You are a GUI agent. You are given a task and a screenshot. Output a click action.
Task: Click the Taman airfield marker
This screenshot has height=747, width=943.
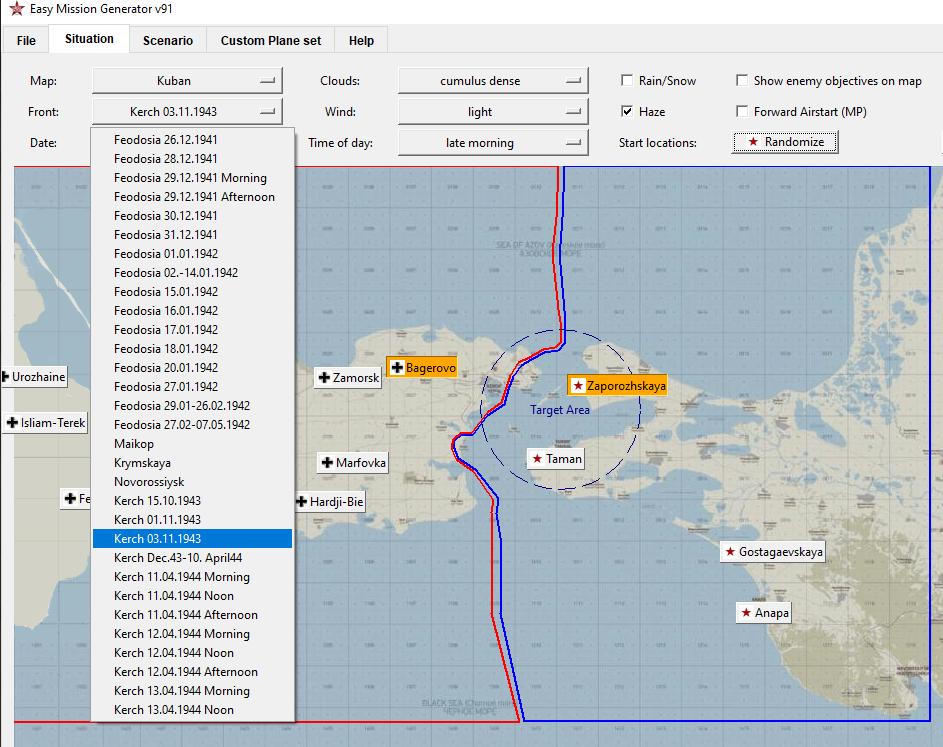click(x=556, y=459)
